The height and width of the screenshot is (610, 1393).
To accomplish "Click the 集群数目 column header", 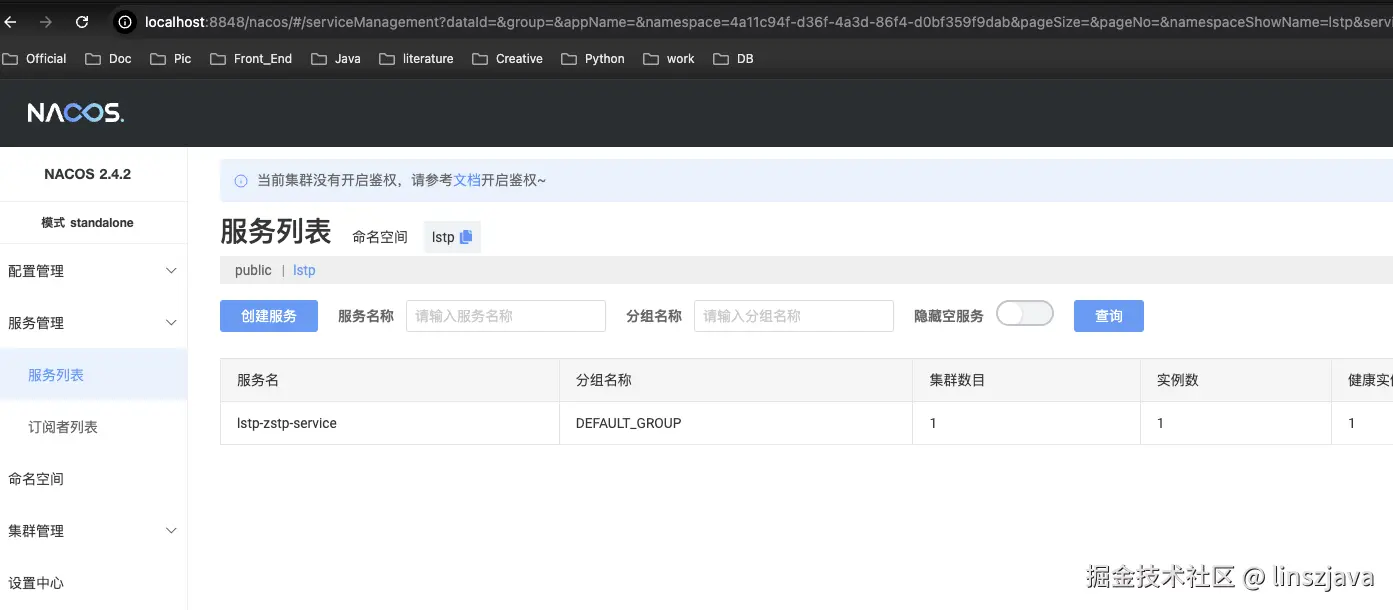I will (1027, 380).
